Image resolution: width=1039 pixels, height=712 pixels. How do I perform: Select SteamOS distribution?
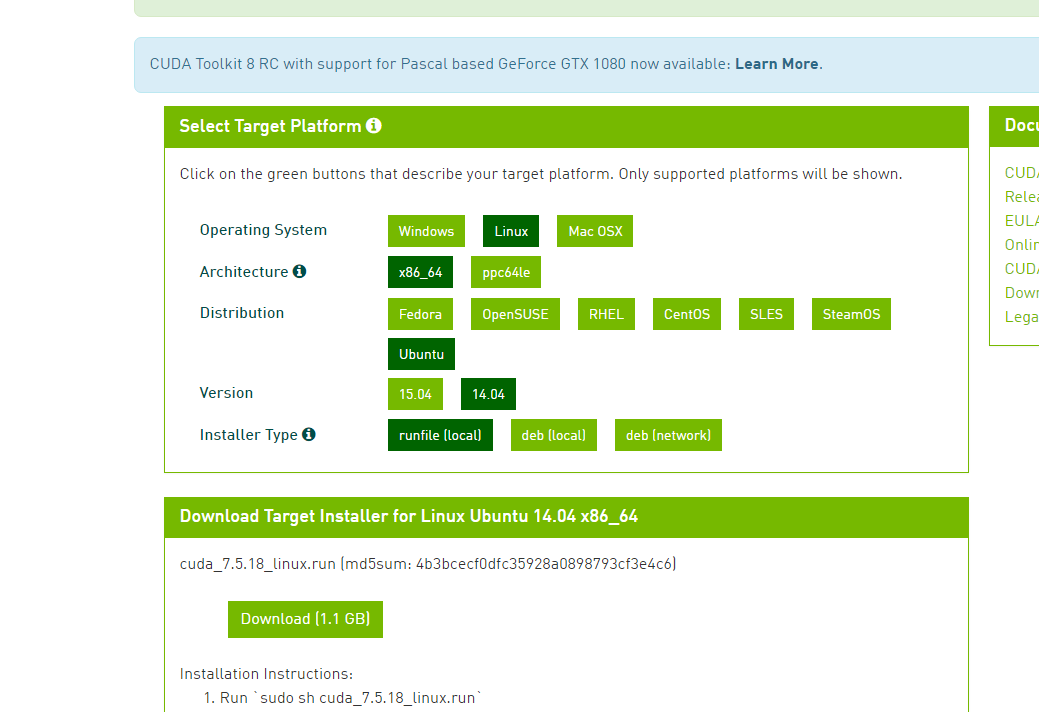click(x=851, y=314)
